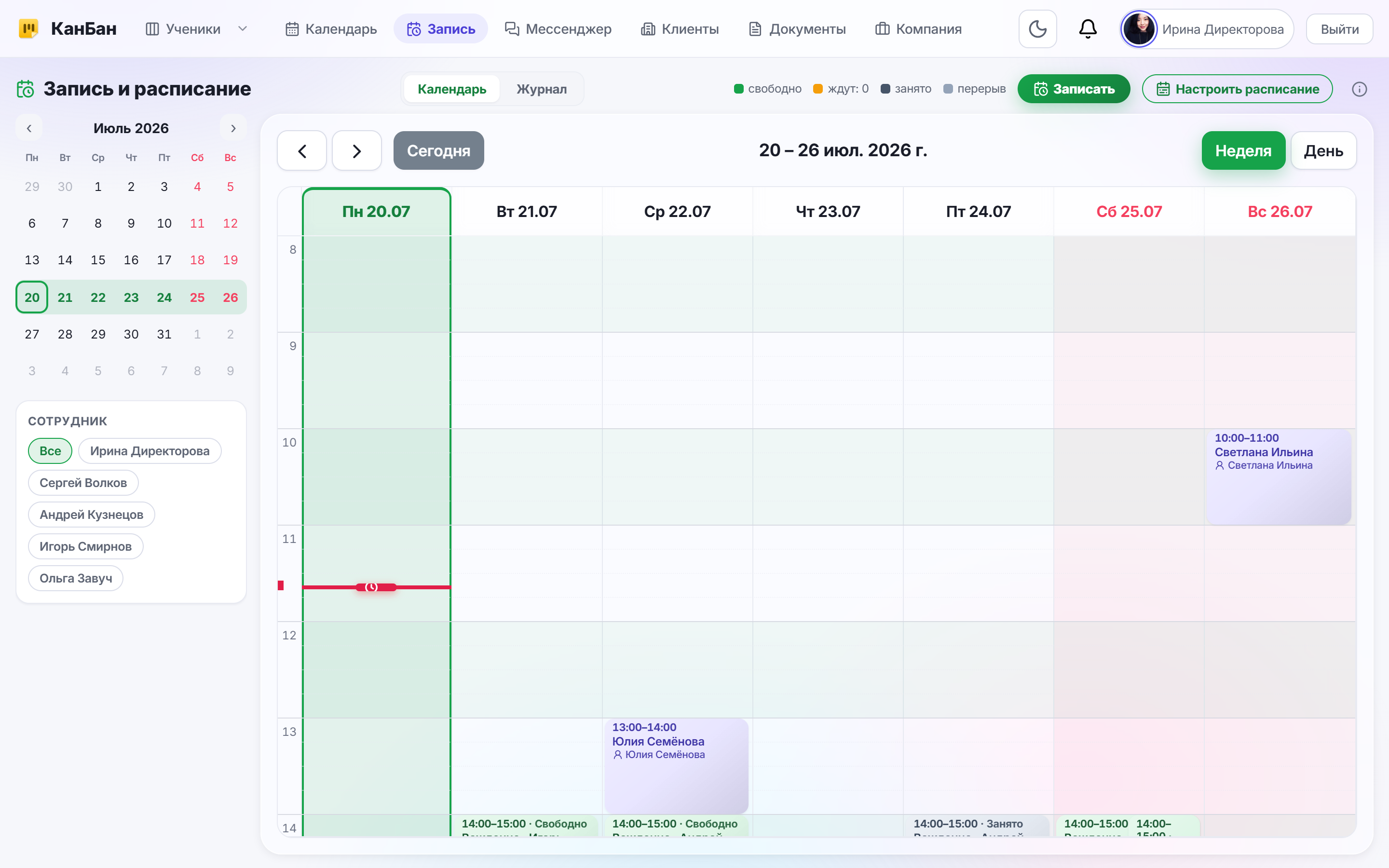The height and width of the screenshot is (868, 1389).
Task: Open Запись navigation item
Action: pyautogui.click(x=441, y=29)
